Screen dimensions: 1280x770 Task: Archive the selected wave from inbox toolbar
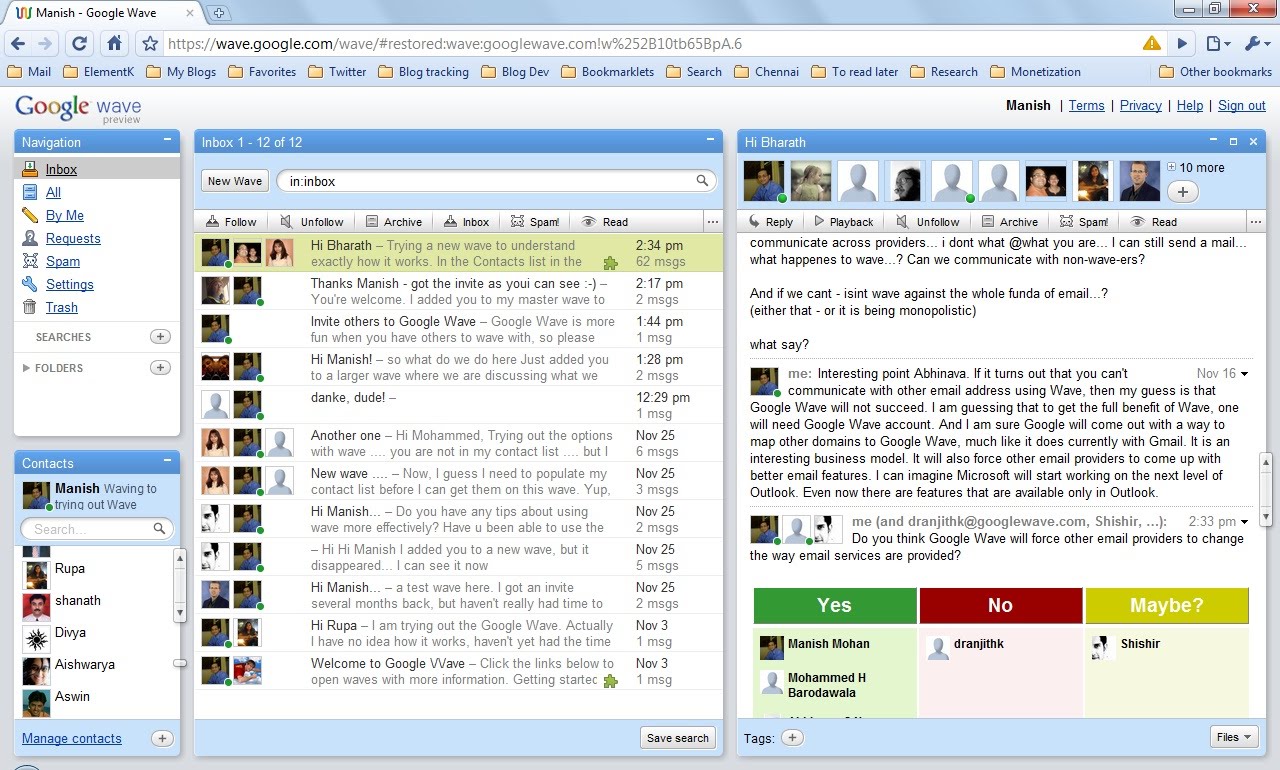tap(393, 222)
